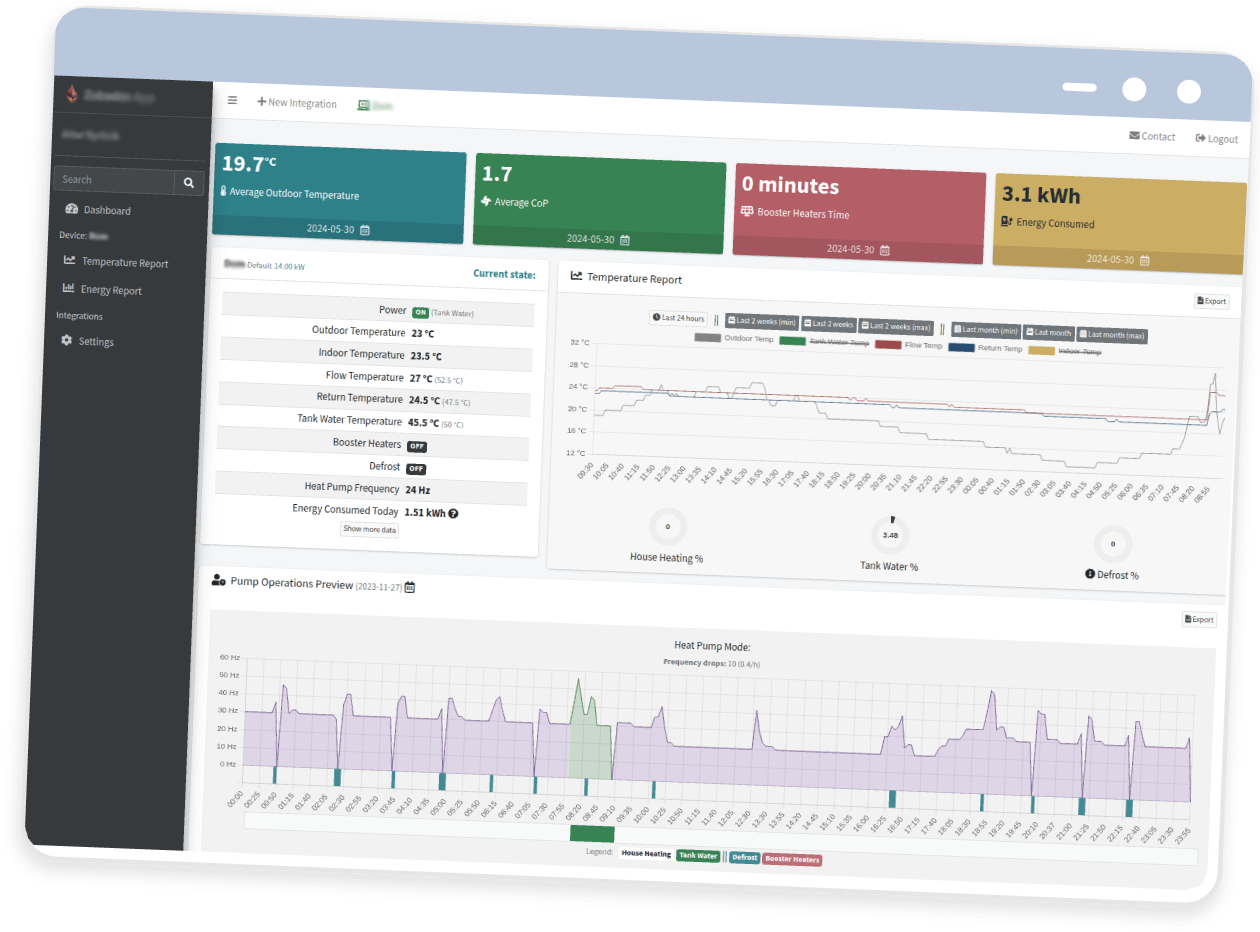Open Pump Operations Preview date calendar icon
The height and width of the screenshot is (932, 1260).
pos(410,587)
